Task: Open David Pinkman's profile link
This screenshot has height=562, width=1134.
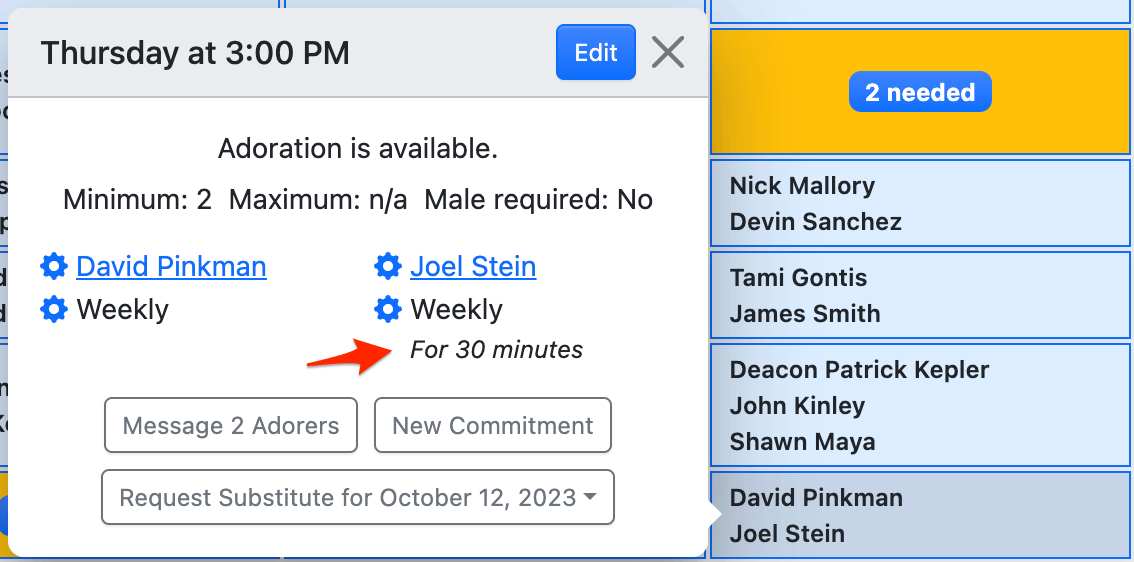Action: [x=171, y=267]
